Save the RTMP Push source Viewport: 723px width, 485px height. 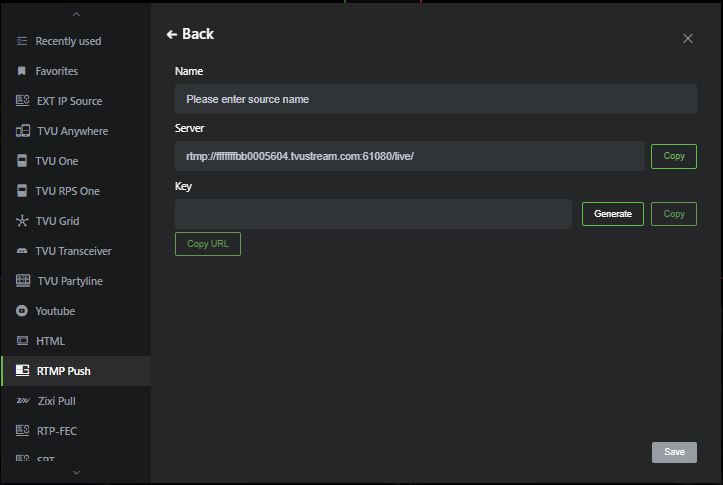click(x=674, y=452)
